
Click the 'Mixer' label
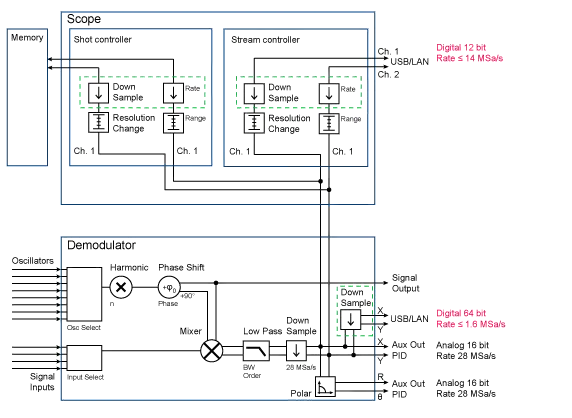(190, 331)
